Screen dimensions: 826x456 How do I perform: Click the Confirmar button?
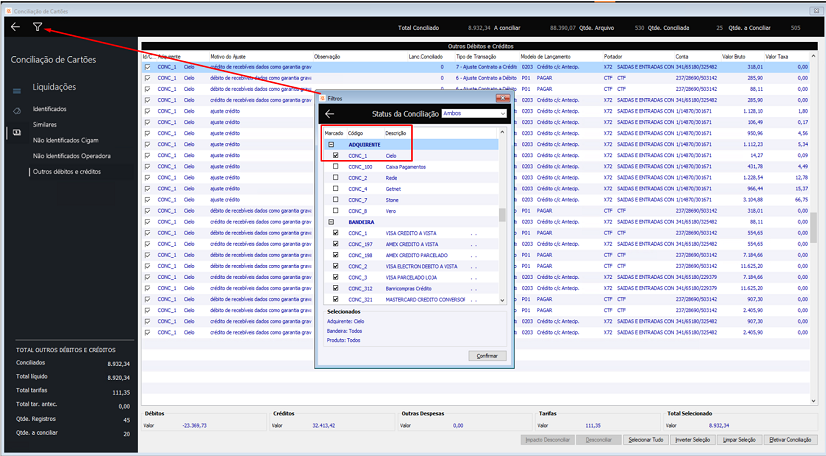pos(487,356)
